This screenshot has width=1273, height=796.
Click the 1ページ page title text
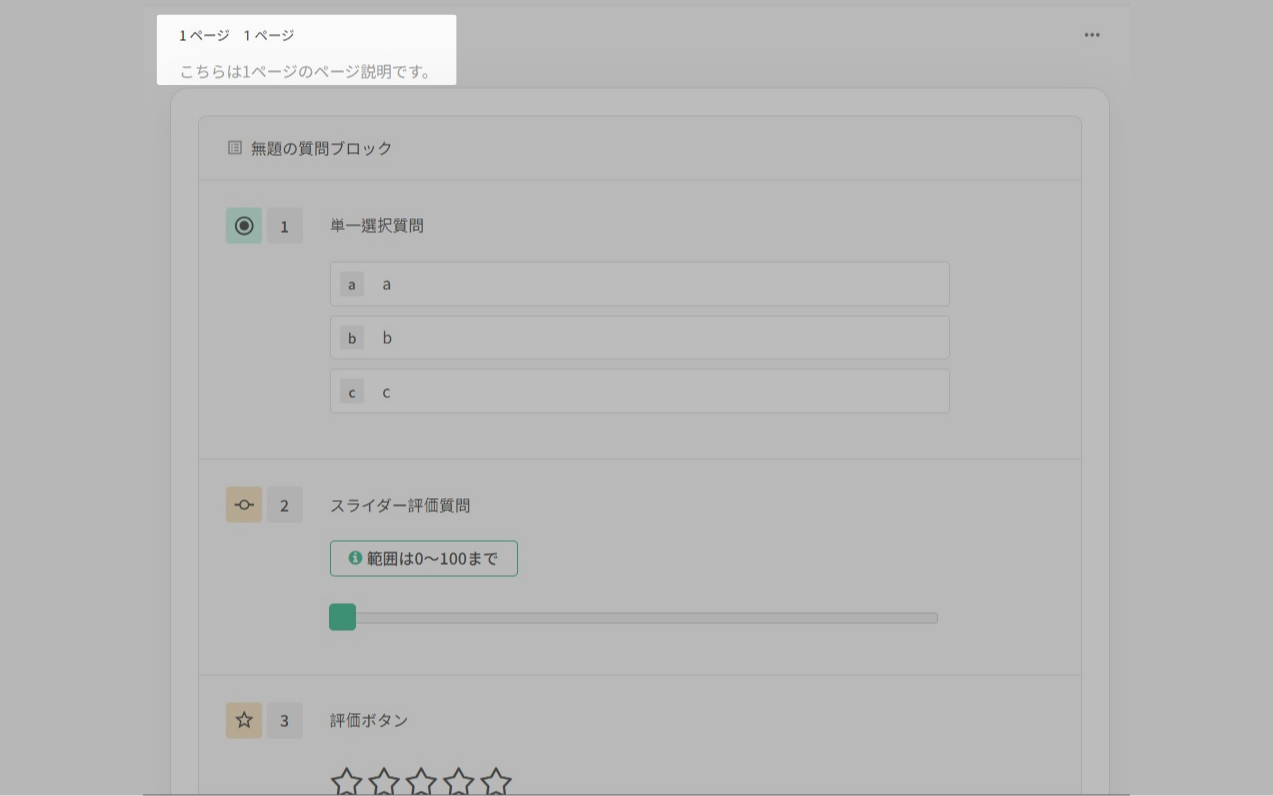269,35
